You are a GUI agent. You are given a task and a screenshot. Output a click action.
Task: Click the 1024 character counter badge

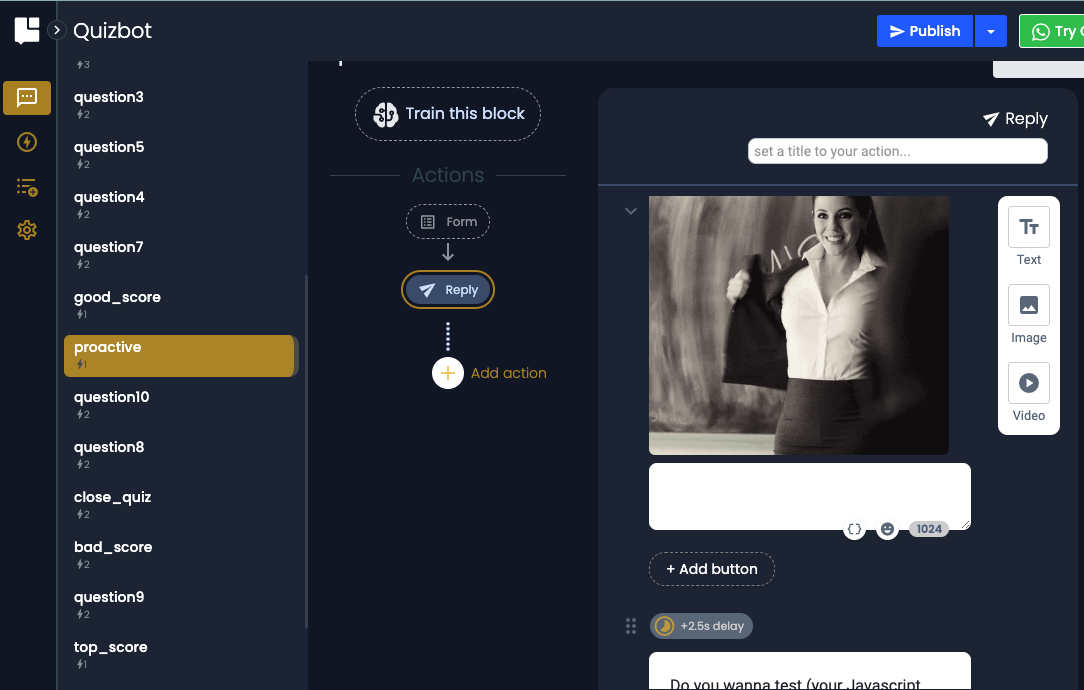[x=929, y=529]
